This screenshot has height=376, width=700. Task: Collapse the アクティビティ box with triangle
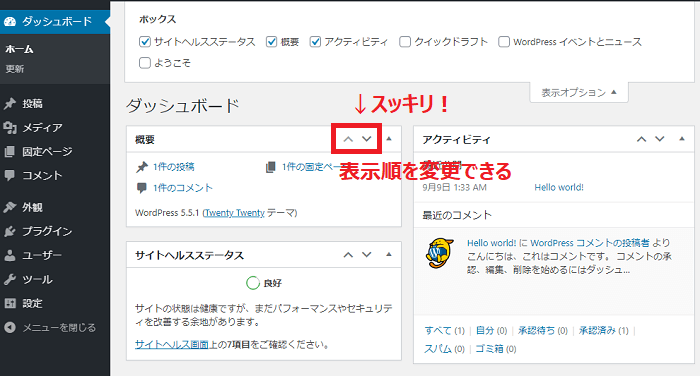point(682,139)
